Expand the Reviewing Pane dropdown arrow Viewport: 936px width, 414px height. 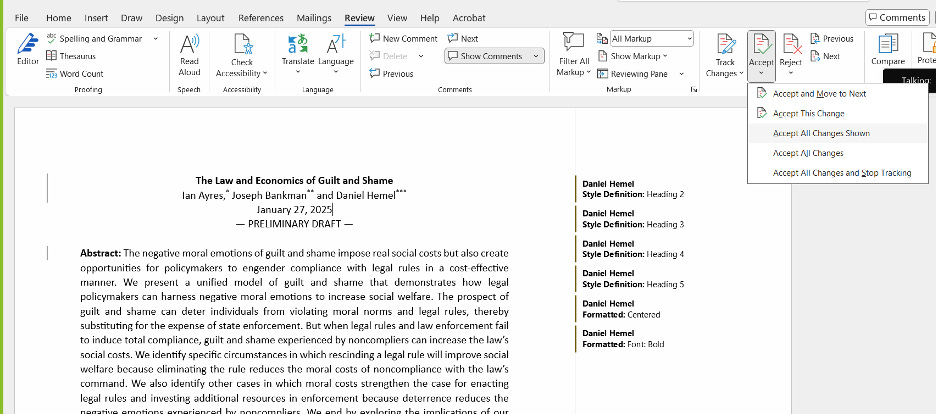[681, 74]
